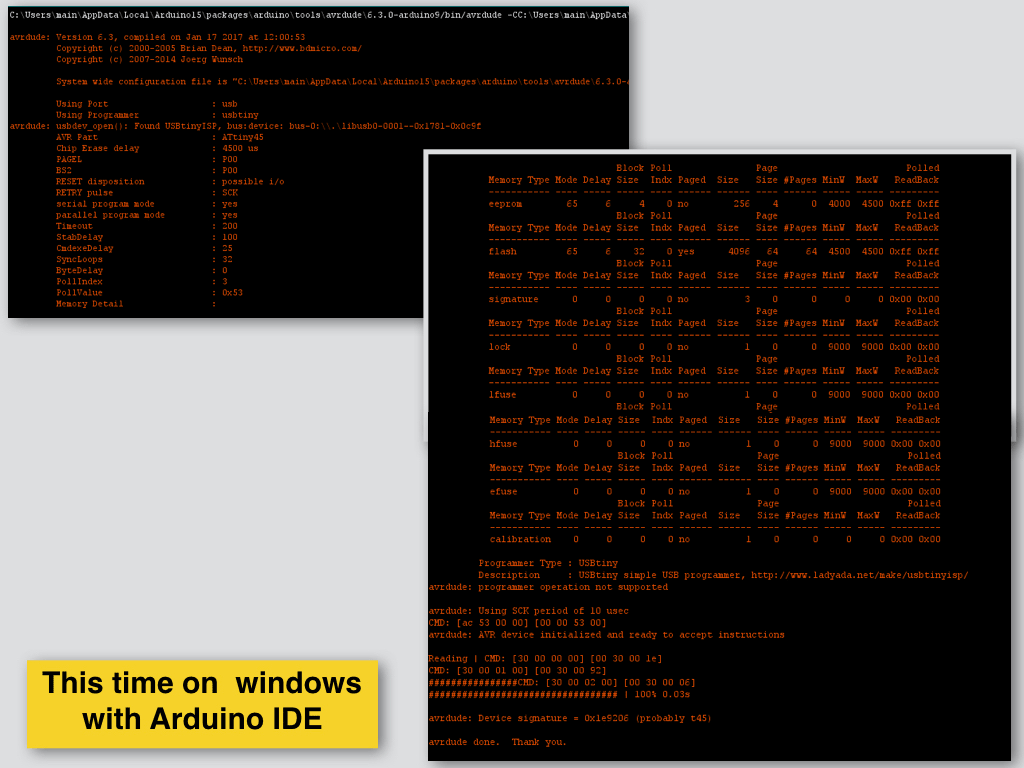1024x768 pixels.
Task: Click the ladyada.net usbtinyisp URL text
Action: (x=859, y=575)
